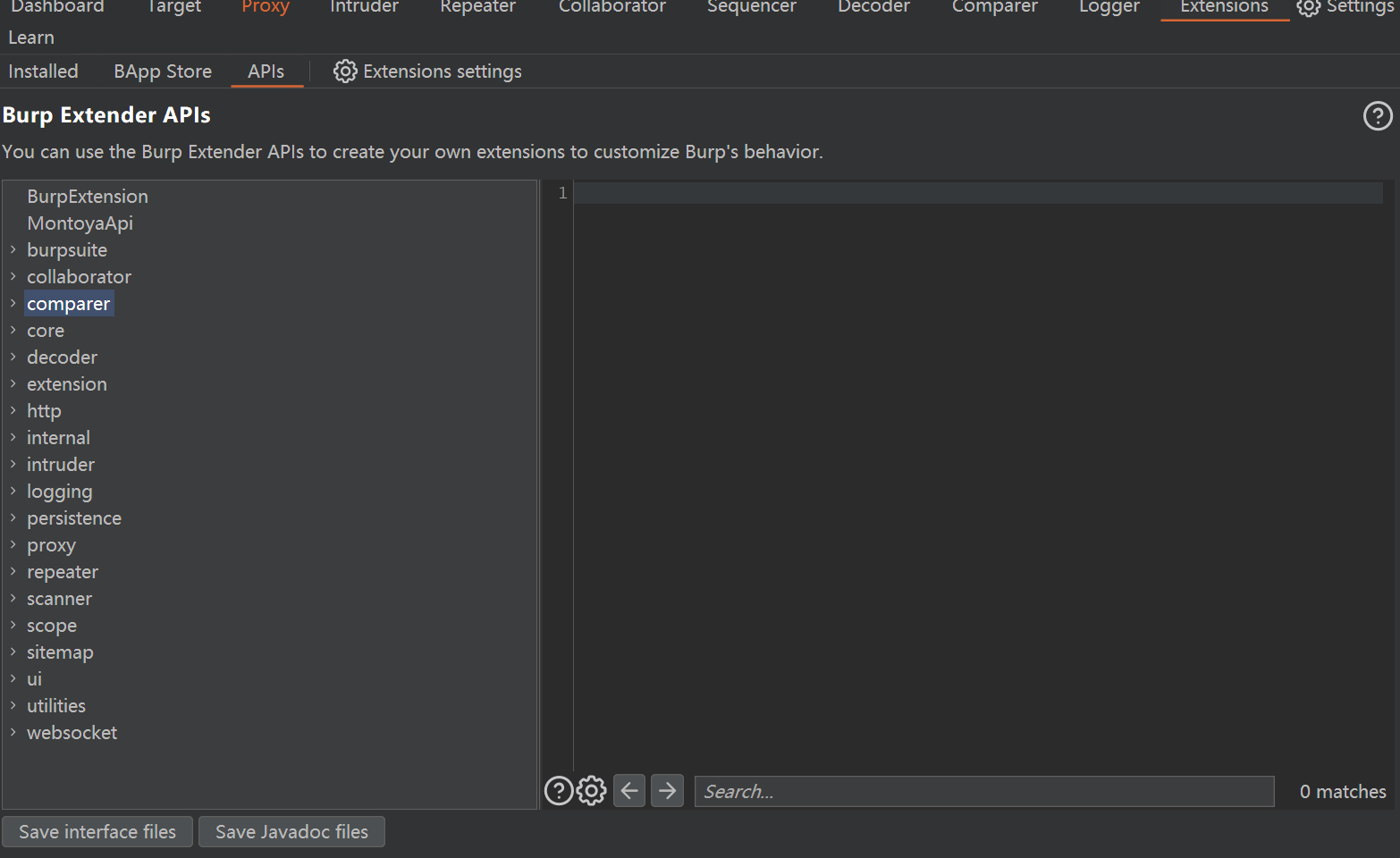Focus the Search input field

click(983, 792)
